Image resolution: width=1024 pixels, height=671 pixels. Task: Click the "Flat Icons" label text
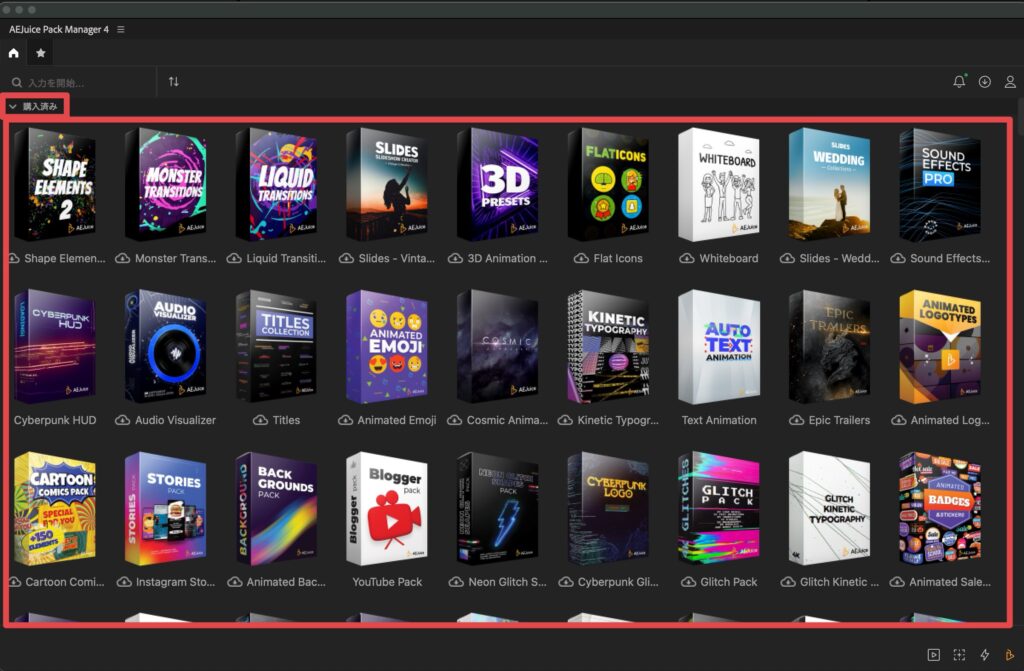(618, 258)
